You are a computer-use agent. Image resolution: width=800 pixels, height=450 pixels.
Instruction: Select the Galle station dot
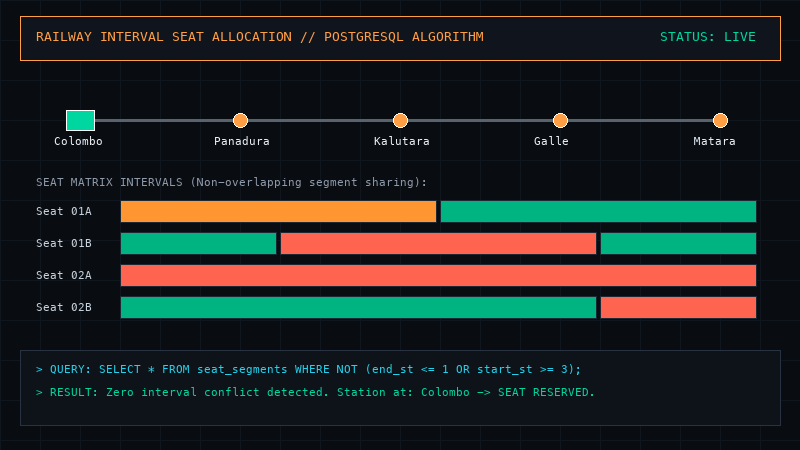point(560,120)
